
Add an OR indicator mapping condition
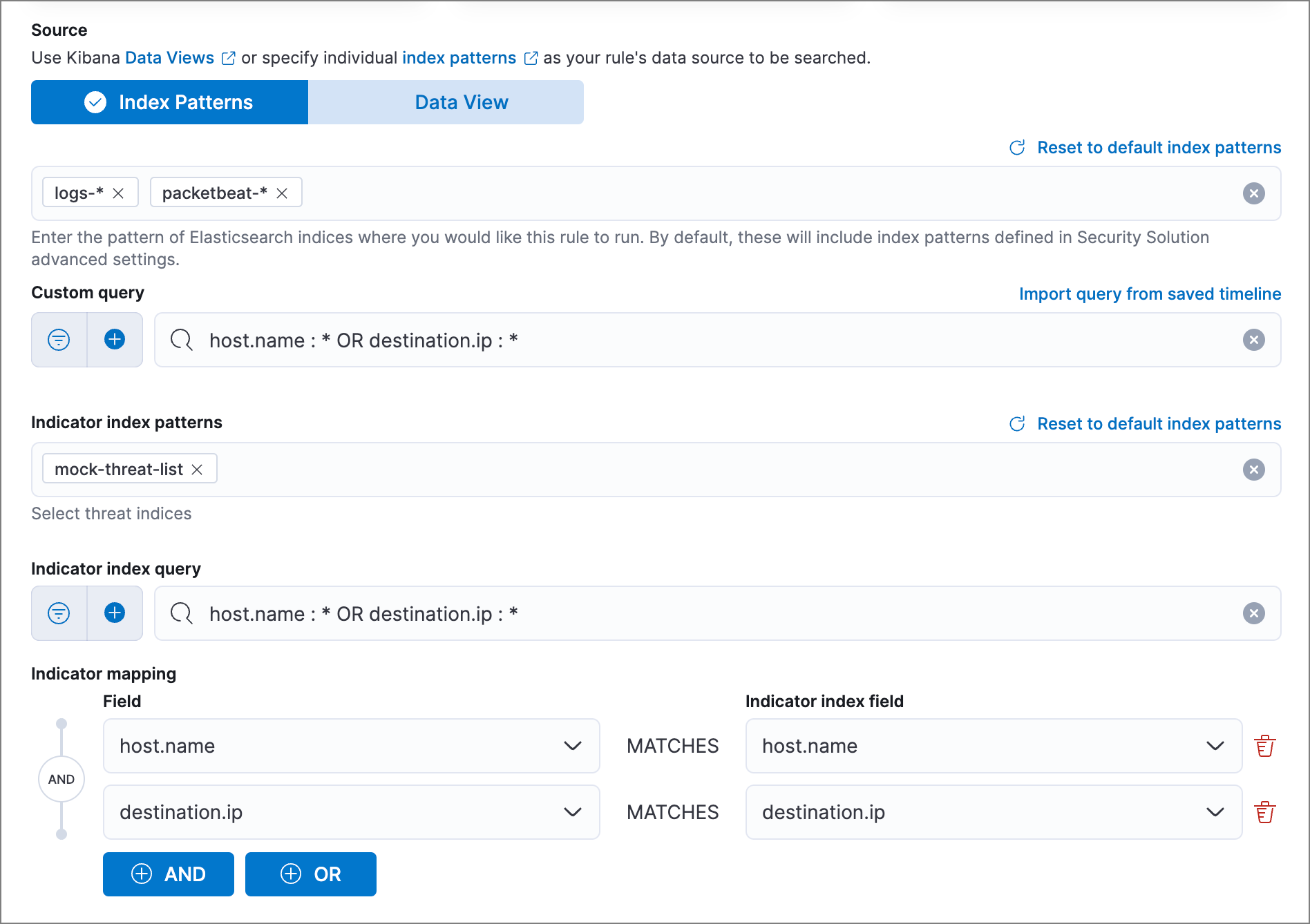(x=311, y=874)
